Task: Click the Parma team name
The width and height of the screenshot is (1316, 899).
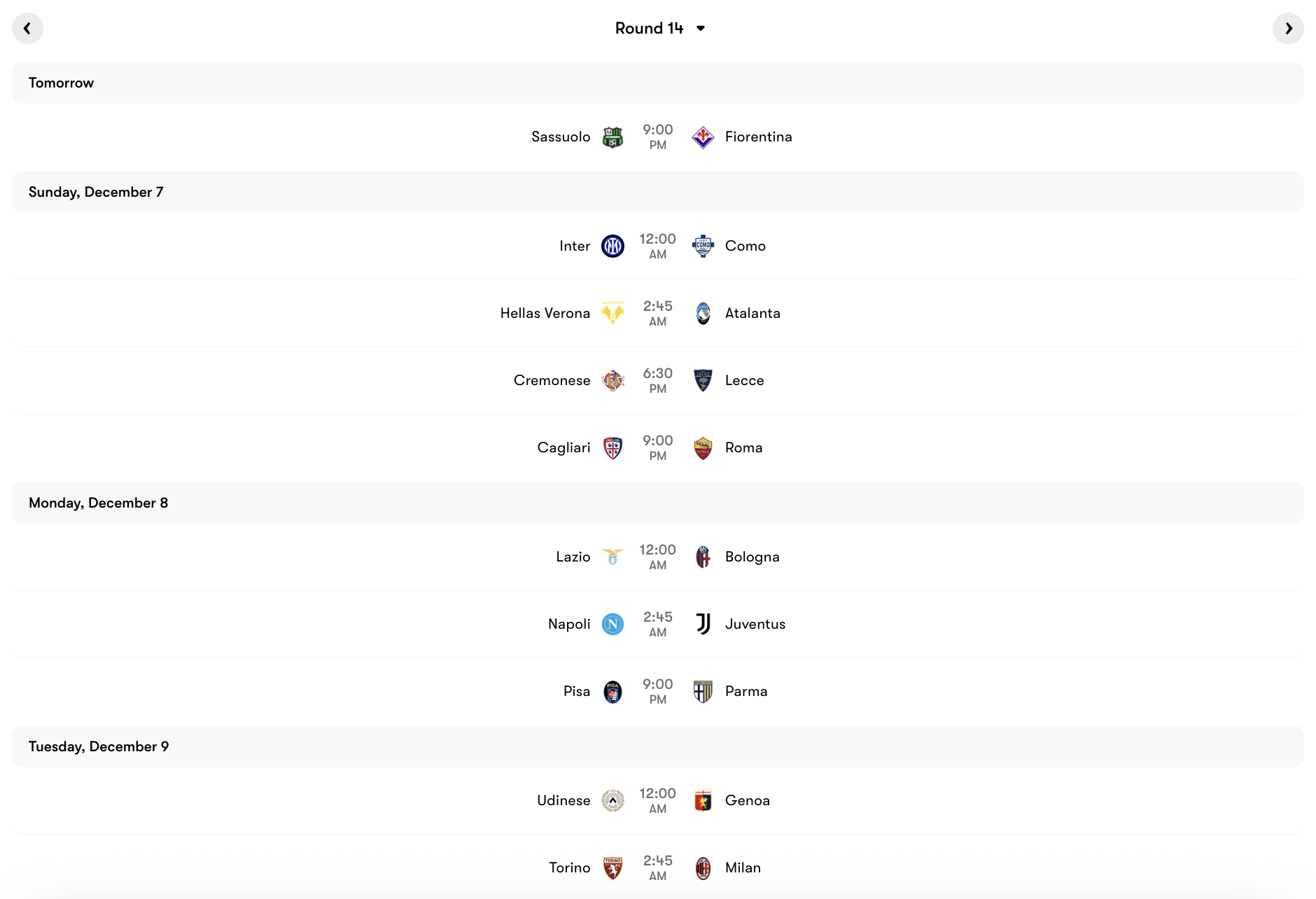Action: 746,691
